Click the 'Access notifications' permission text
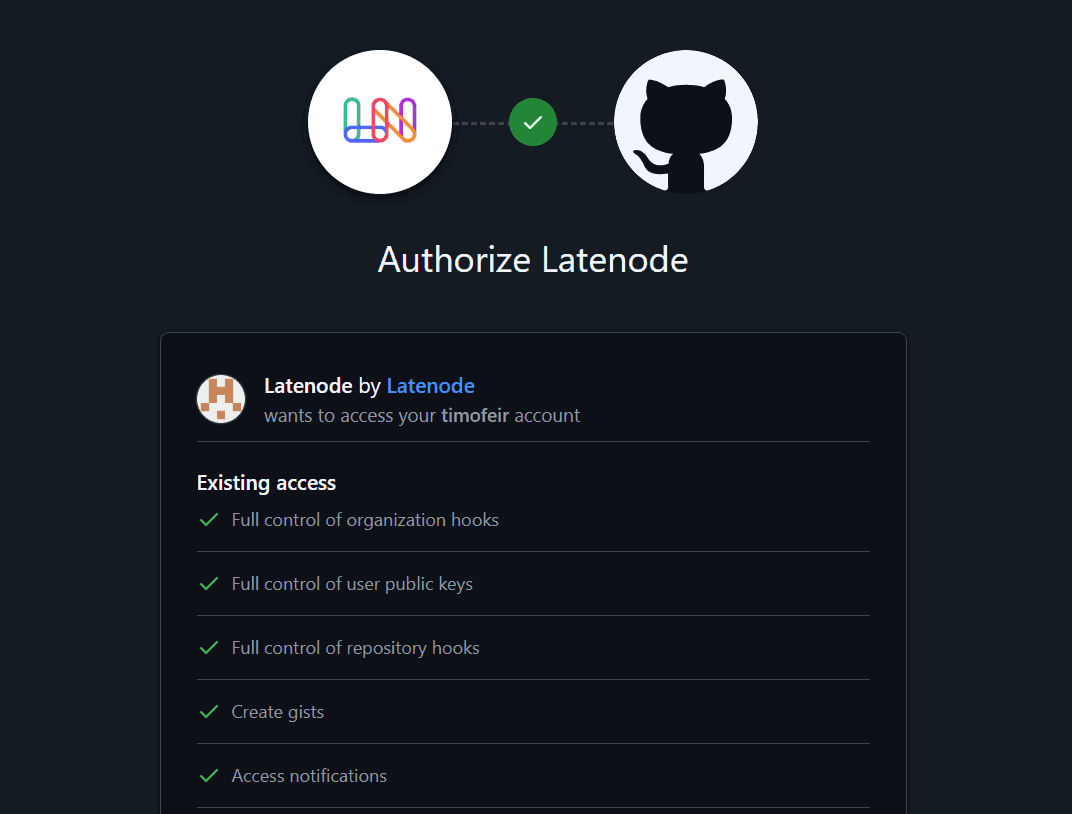 point(309,776)
